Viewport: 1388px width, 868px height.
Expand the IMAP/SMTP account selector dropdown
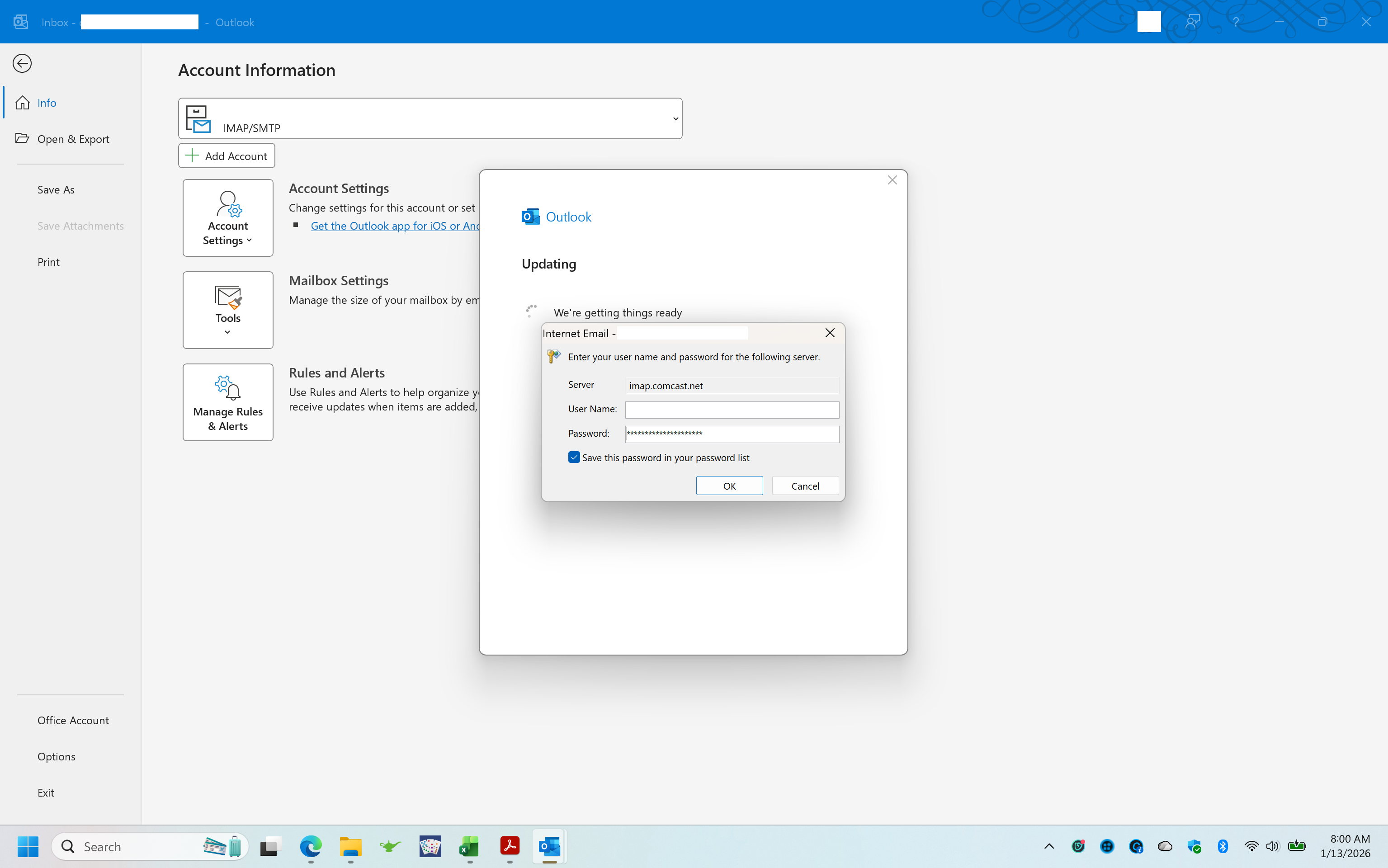[675, 119]
